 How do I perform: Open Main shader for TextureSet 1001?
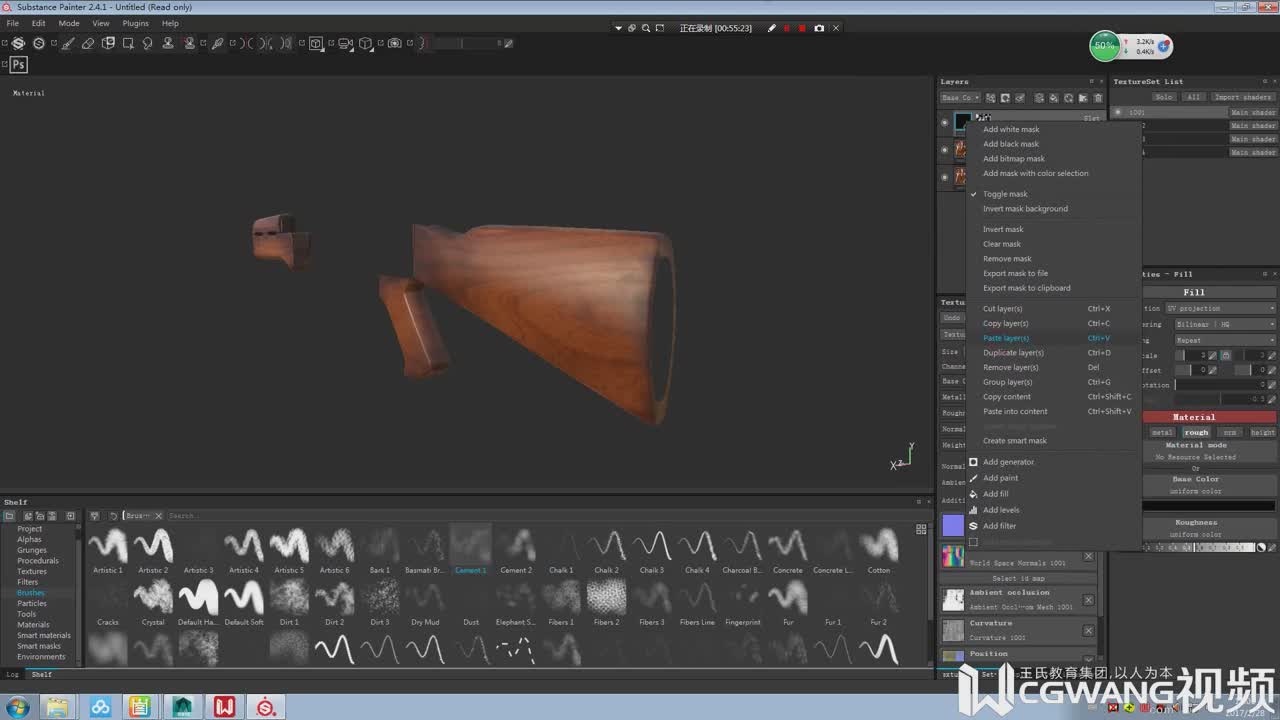pos(1253,112)
